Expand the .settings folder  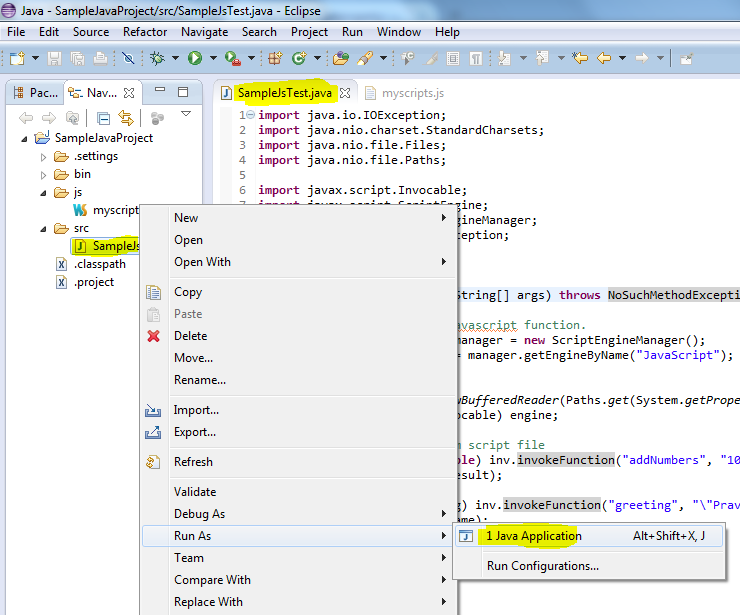[x=42, y=156]
